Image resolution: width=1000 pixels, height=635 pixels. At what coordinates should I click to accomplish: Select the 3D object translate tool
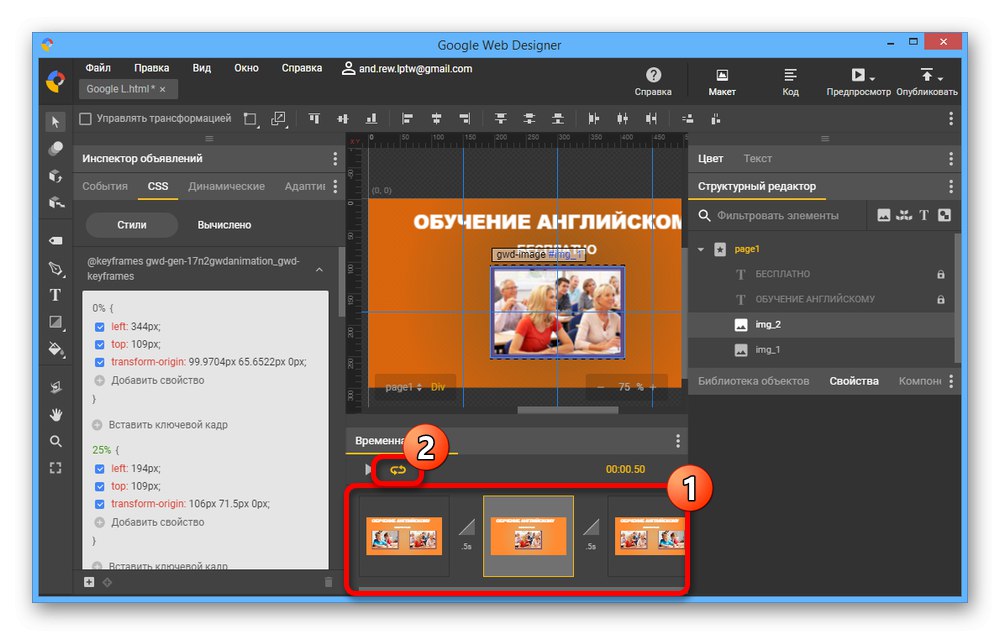coord(55,203)
